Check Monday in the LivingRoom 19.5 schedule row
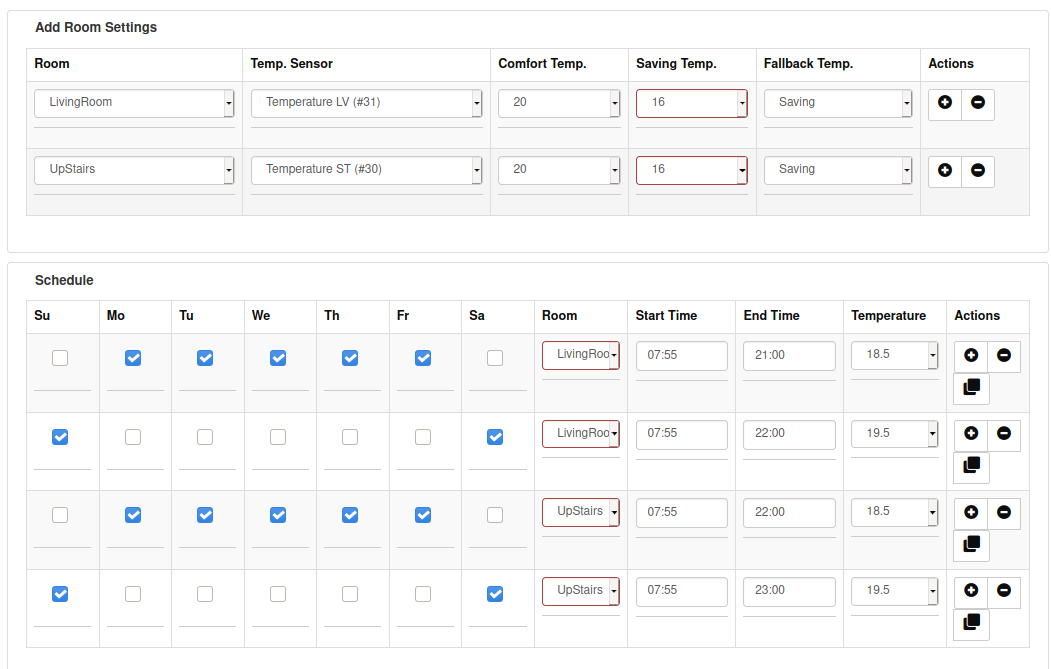Viewport: 1051px width, 669px height. [x=133, y=437]
